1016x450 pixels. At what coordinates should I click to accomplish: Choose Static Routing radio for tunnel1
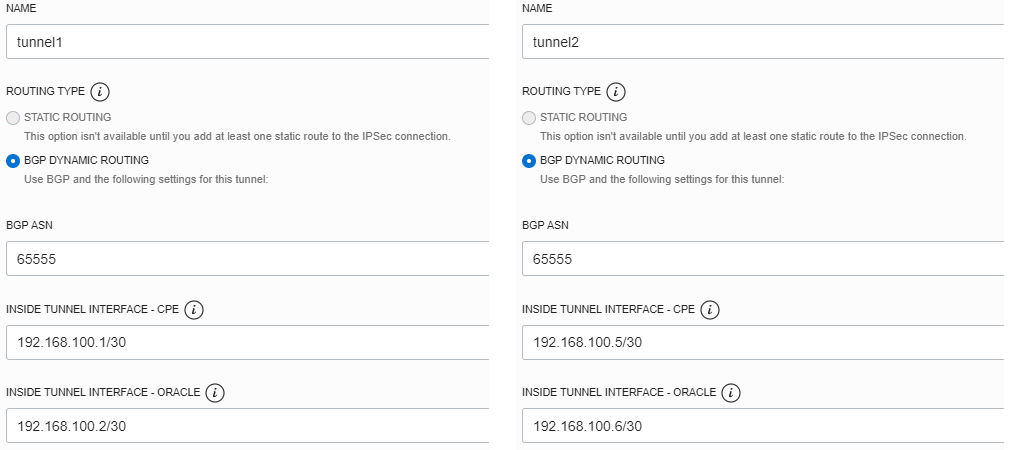[x=13, y=117]
